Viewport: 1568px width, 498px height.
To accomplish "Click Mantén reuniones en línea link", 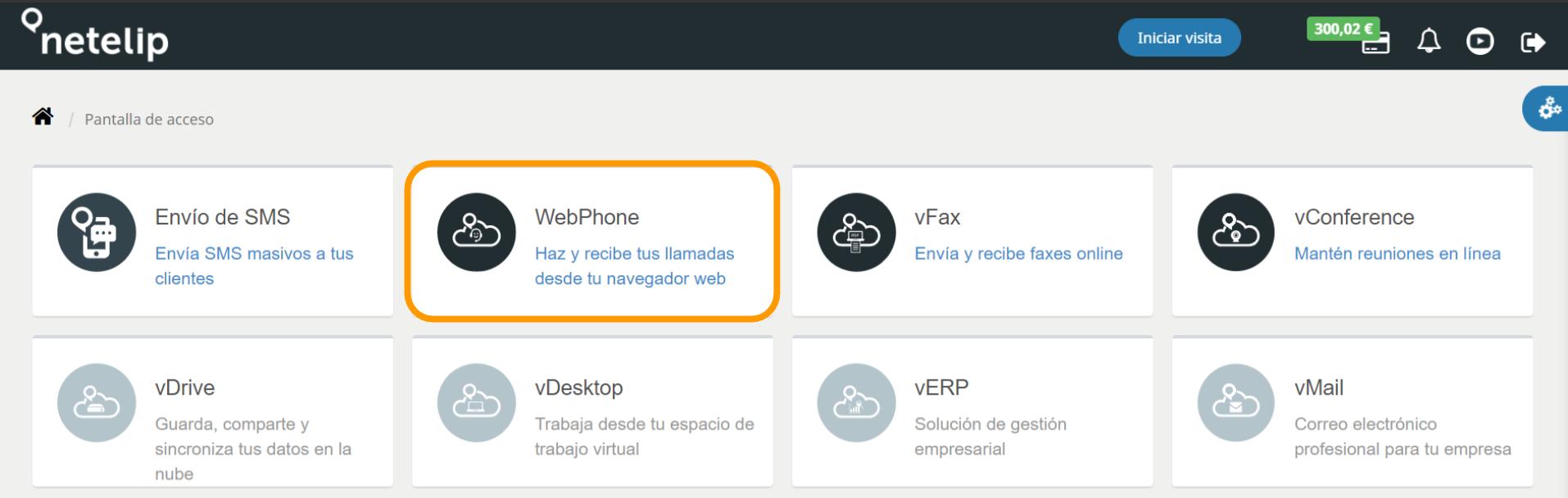I will pos(1398,254).
